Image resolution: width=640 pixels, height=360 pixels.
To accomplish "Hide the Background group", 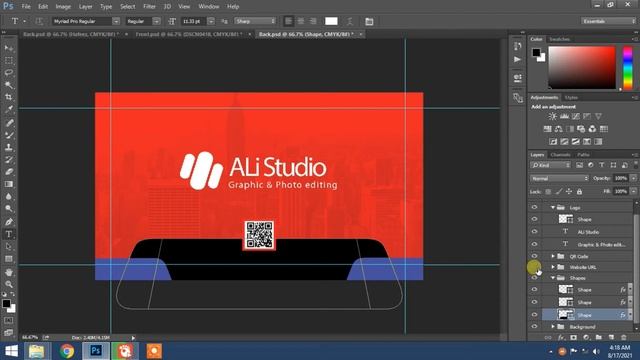I will 534,327.
